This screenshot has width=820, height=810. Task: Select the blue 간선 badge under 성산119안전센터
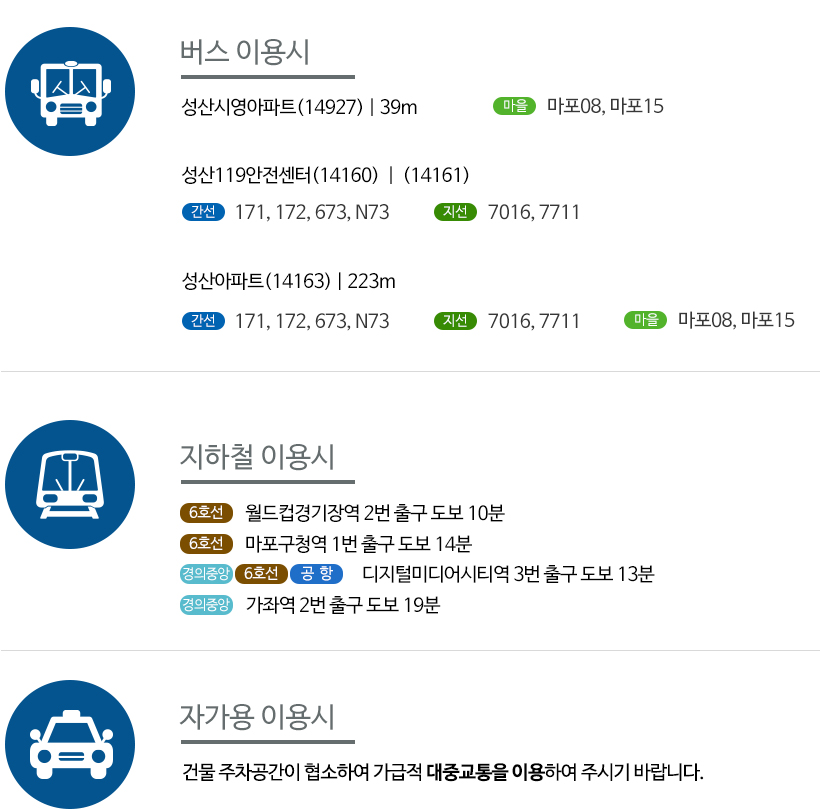[203, 212]
